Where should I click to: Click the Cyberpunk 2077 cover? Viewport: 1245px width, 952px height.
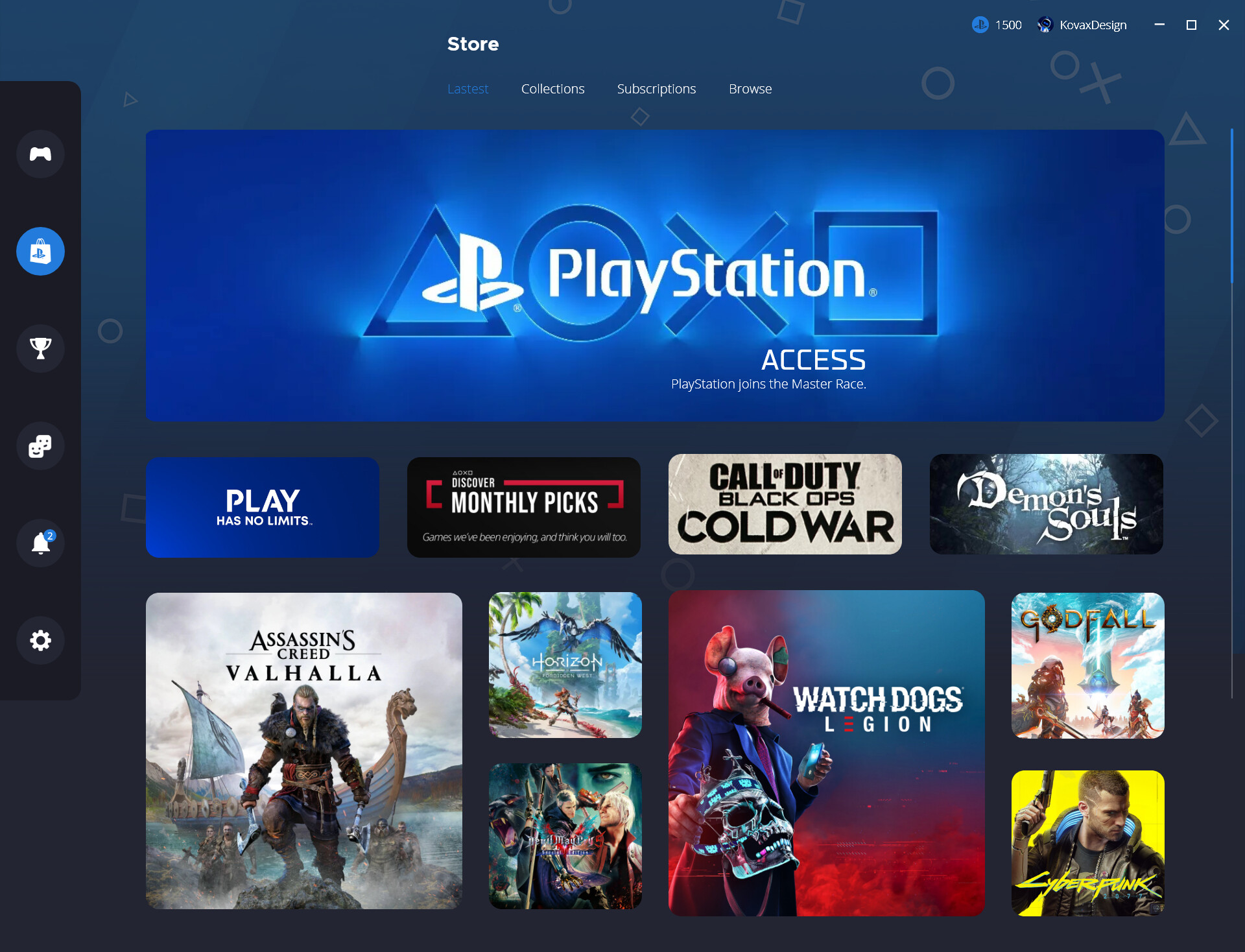(x=1087, y=842)
